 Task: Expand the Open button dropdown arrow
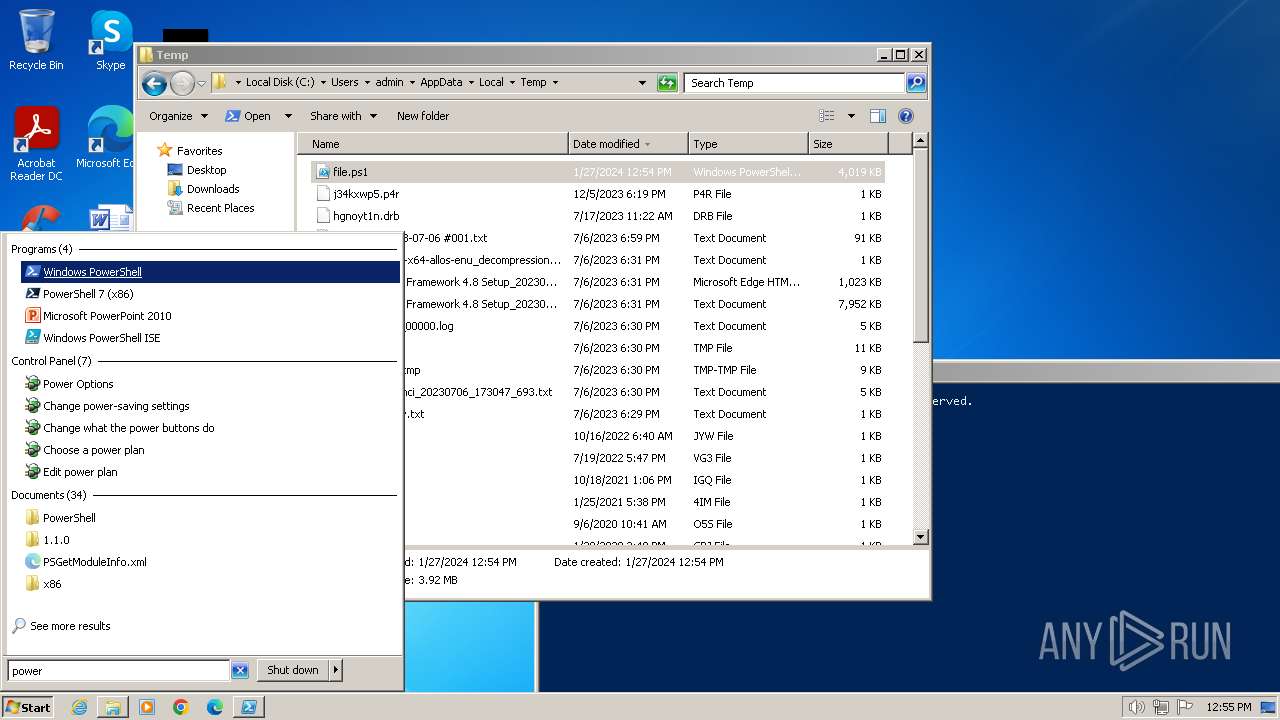pyautogui.click(x=288, y=116)
